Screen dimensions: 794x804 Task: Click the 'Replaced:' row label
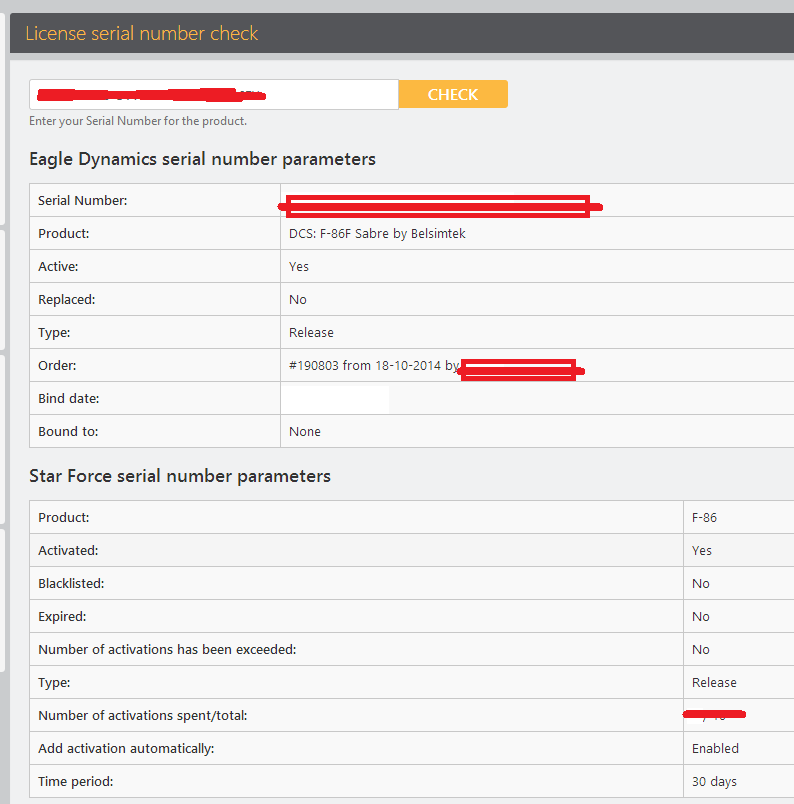click(x=65, y=300)
